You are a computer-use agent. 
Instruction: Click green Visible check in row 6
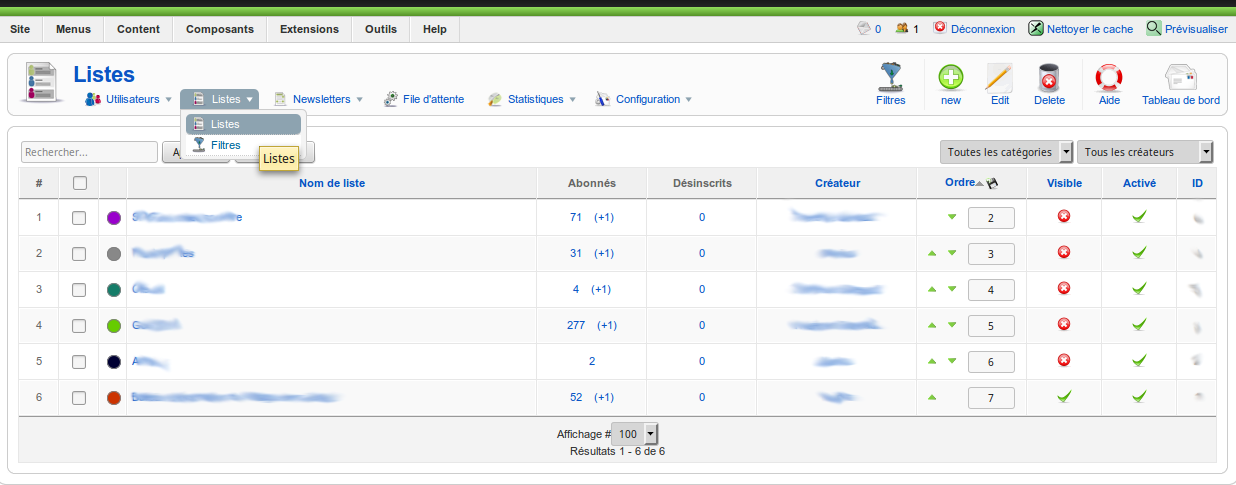click(x=1064, y=396)
